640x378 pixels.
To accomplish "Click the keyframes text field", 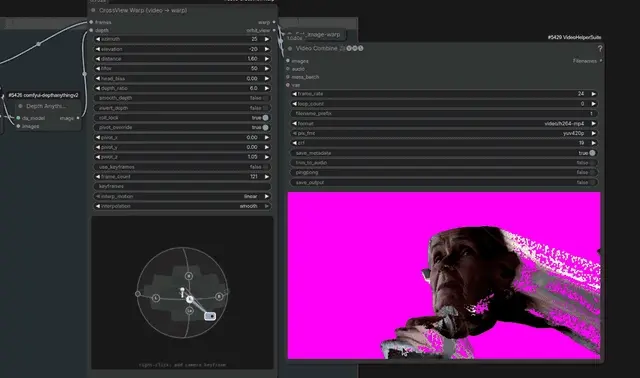I will tap(182, 187).
